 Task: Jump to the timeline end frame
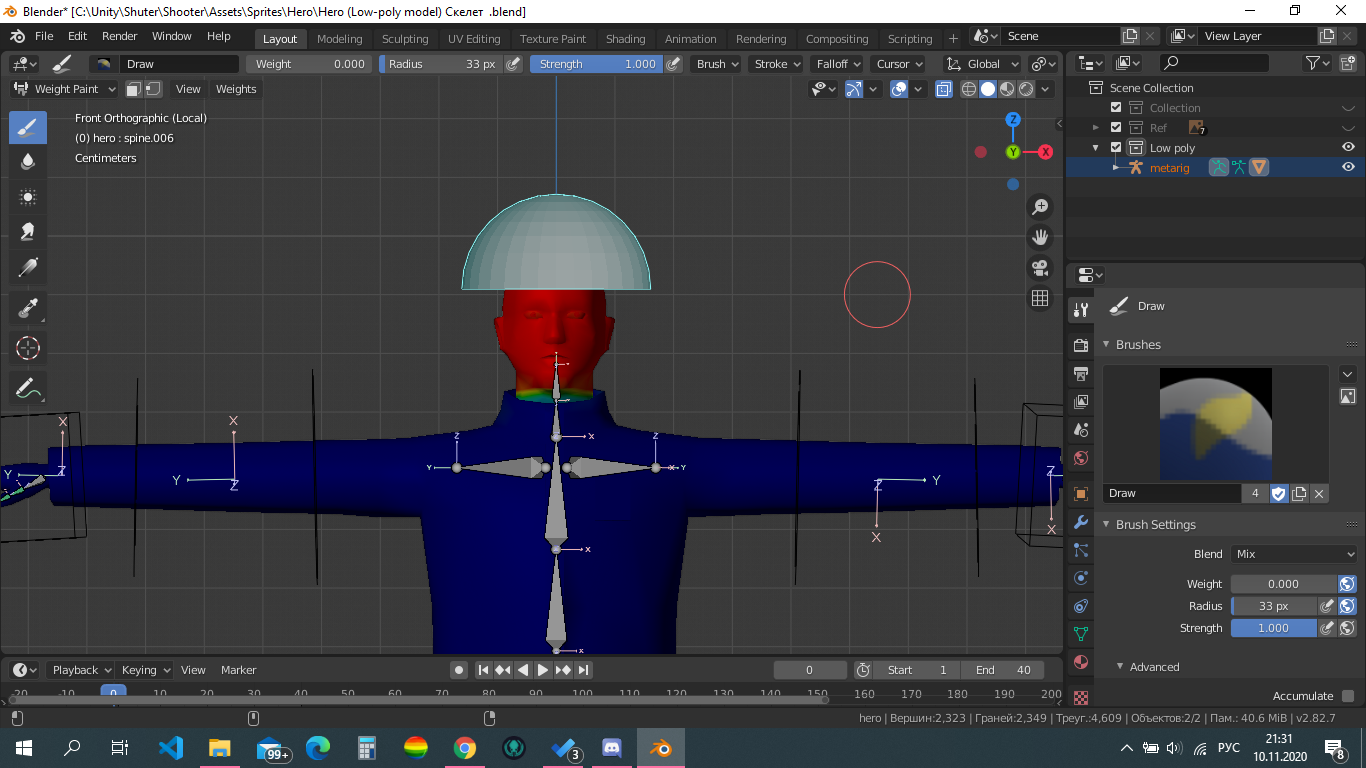[x=583, y=670]
